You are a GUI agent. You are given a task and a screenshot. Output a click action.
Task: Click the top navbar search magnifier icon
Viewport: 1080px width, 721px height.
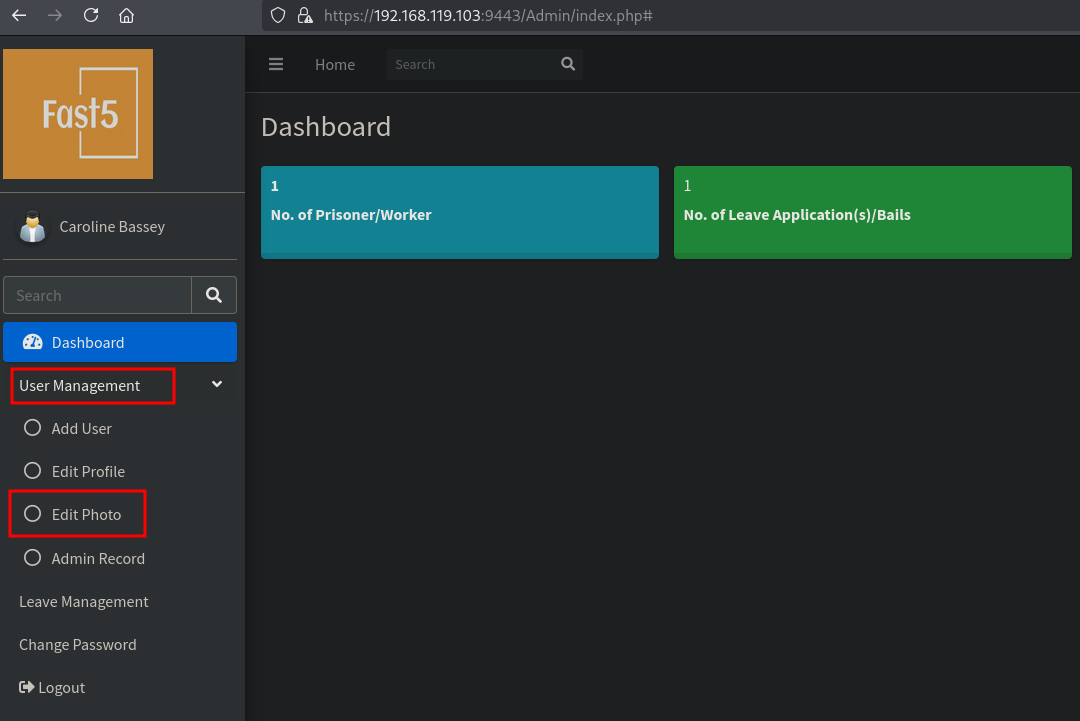pos(568,64)
